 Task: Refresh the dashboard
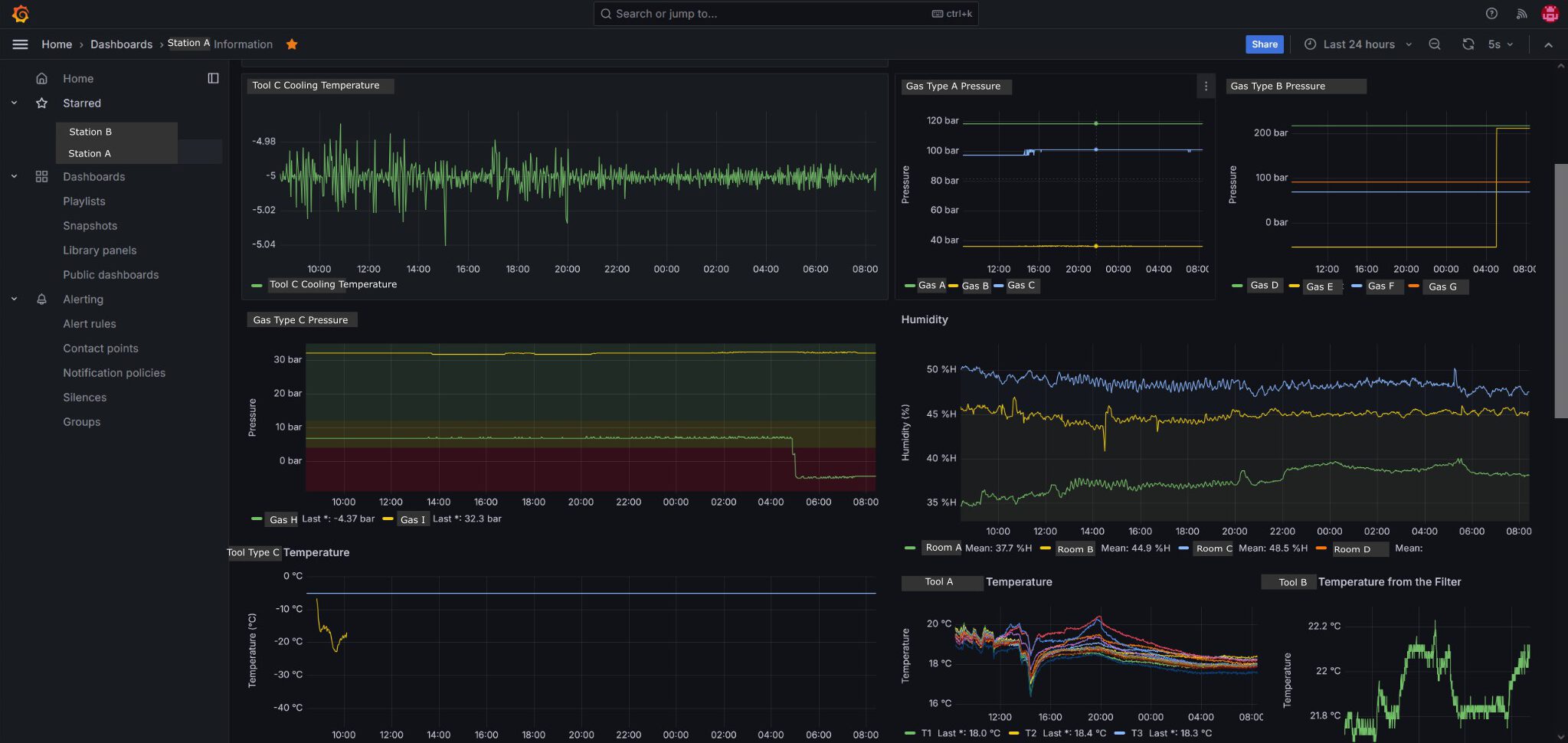point(1468,44)
